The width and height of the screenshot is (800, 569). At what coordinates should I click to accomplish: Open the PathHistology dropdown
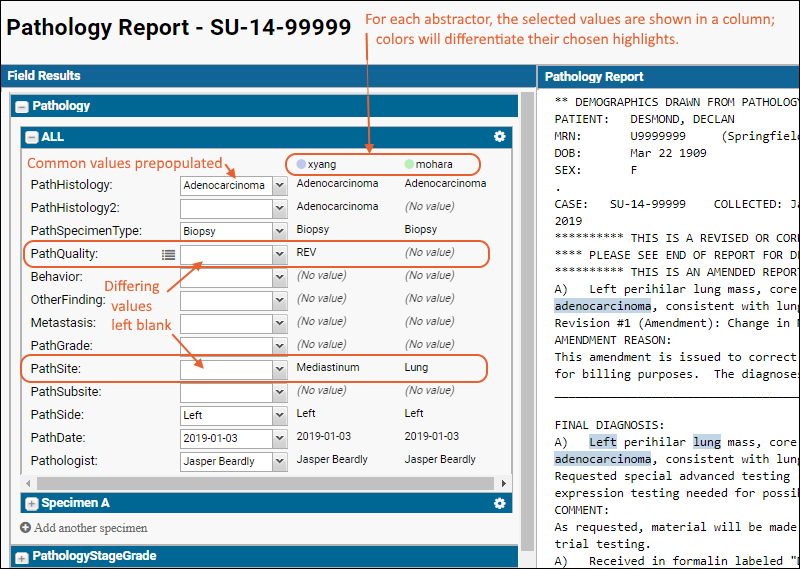coord(279,185)
